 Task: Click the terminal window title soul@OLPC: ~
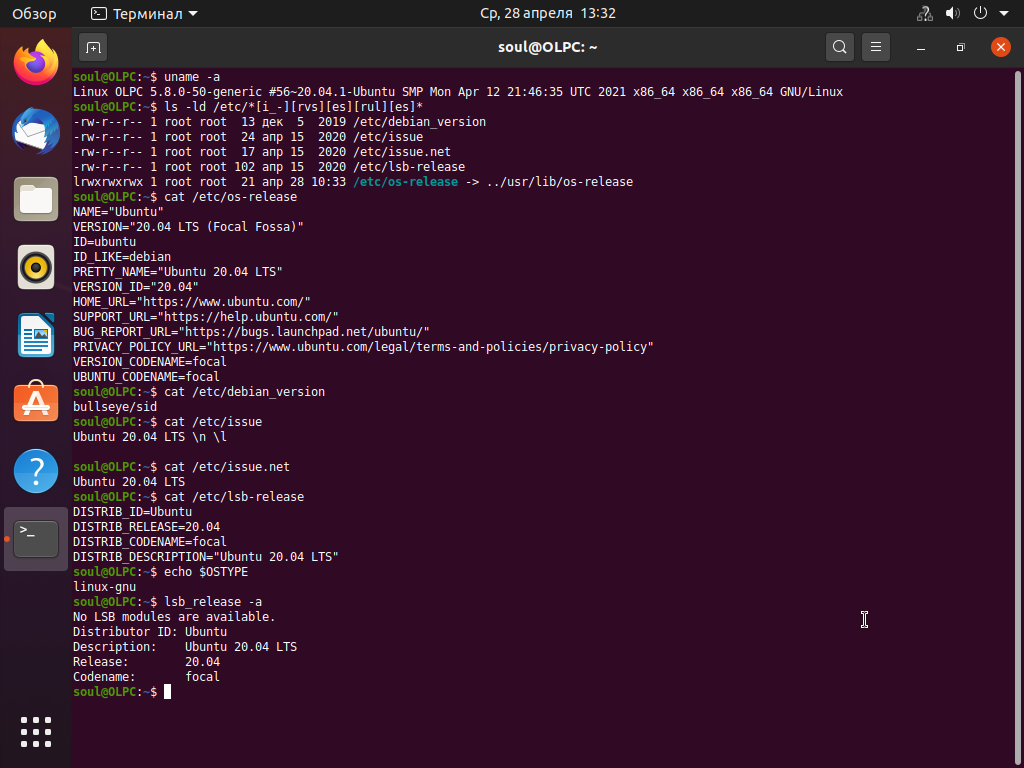pyautogui.click(x=547, y=47)
